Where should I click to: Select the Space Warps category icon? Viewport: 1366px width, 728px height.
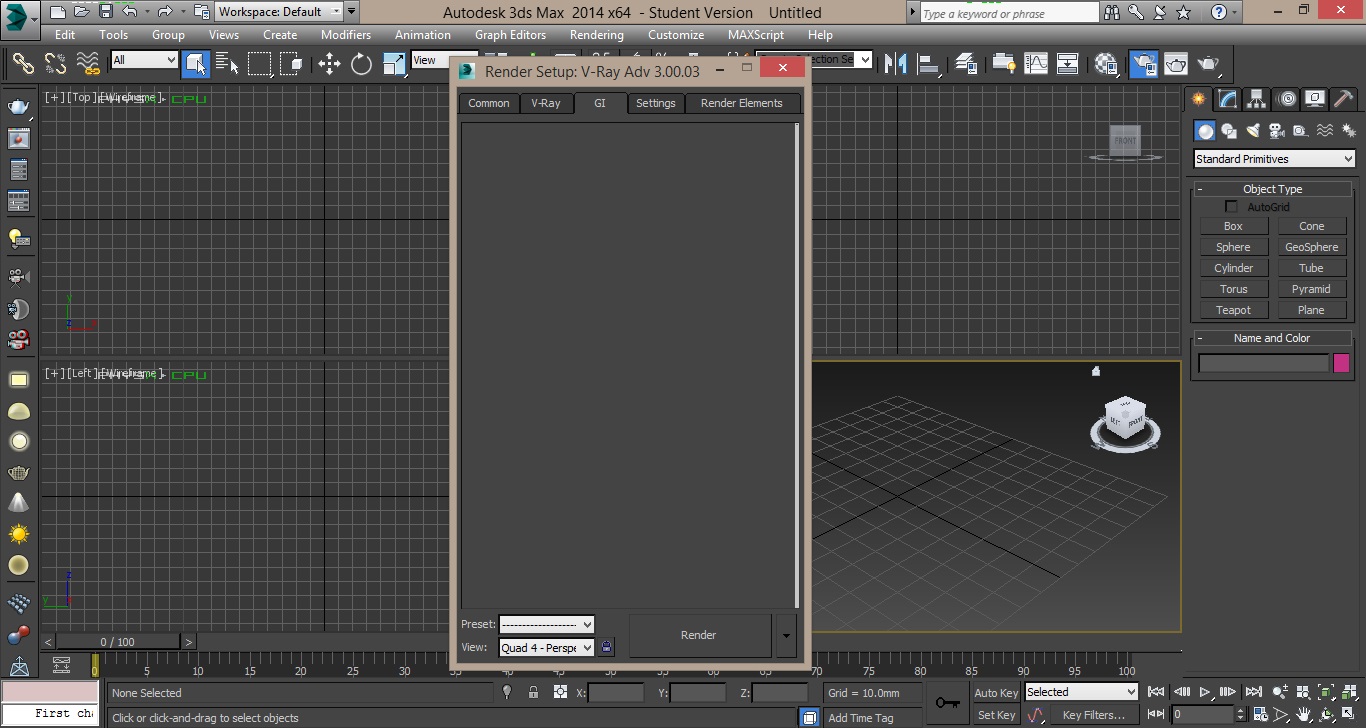[1324, 131]
